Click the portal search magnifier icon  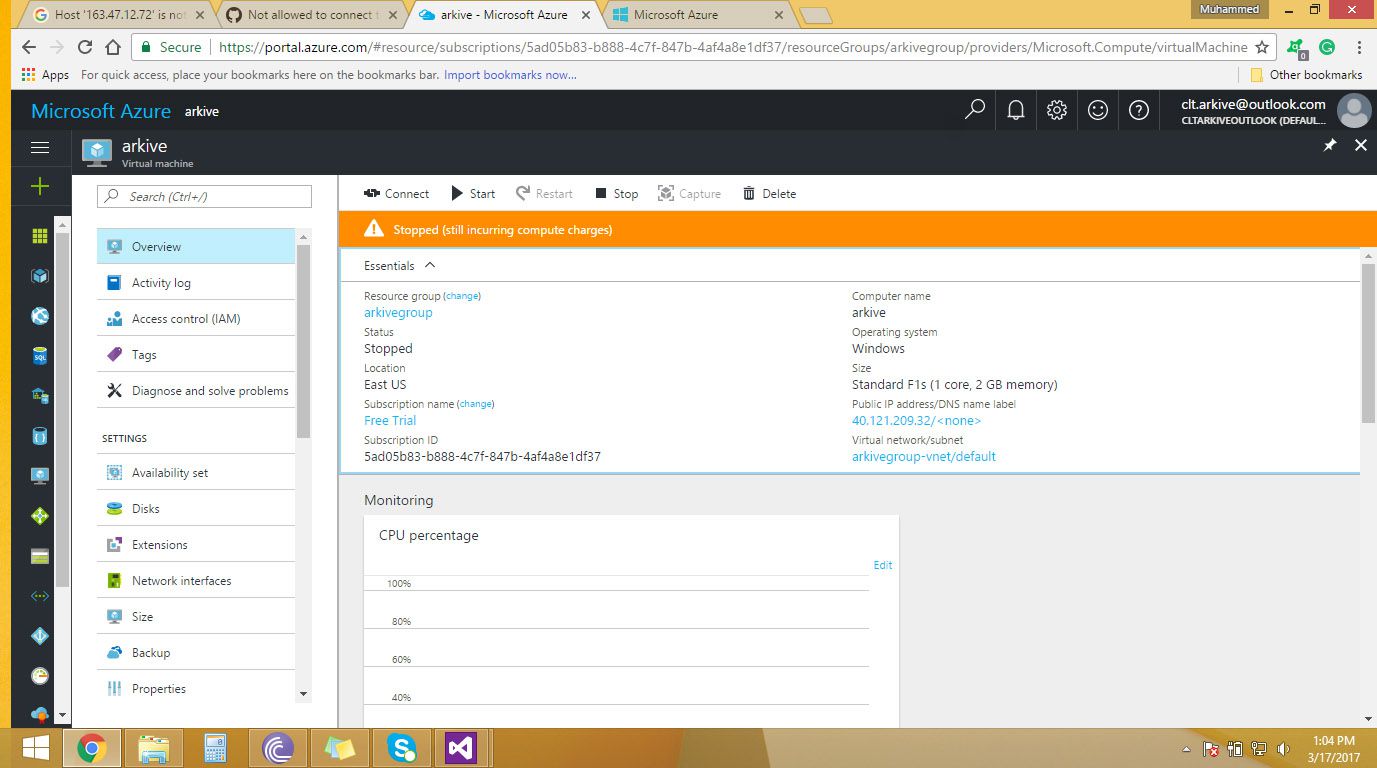pyautogui.click(x=974, y=111)
